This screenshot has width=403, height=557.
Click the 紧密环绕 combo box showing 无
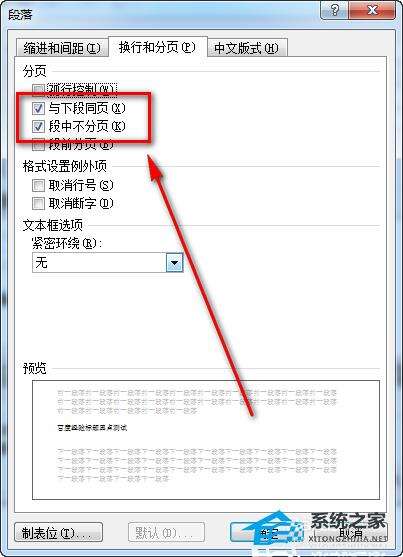[x=107, y=263]
